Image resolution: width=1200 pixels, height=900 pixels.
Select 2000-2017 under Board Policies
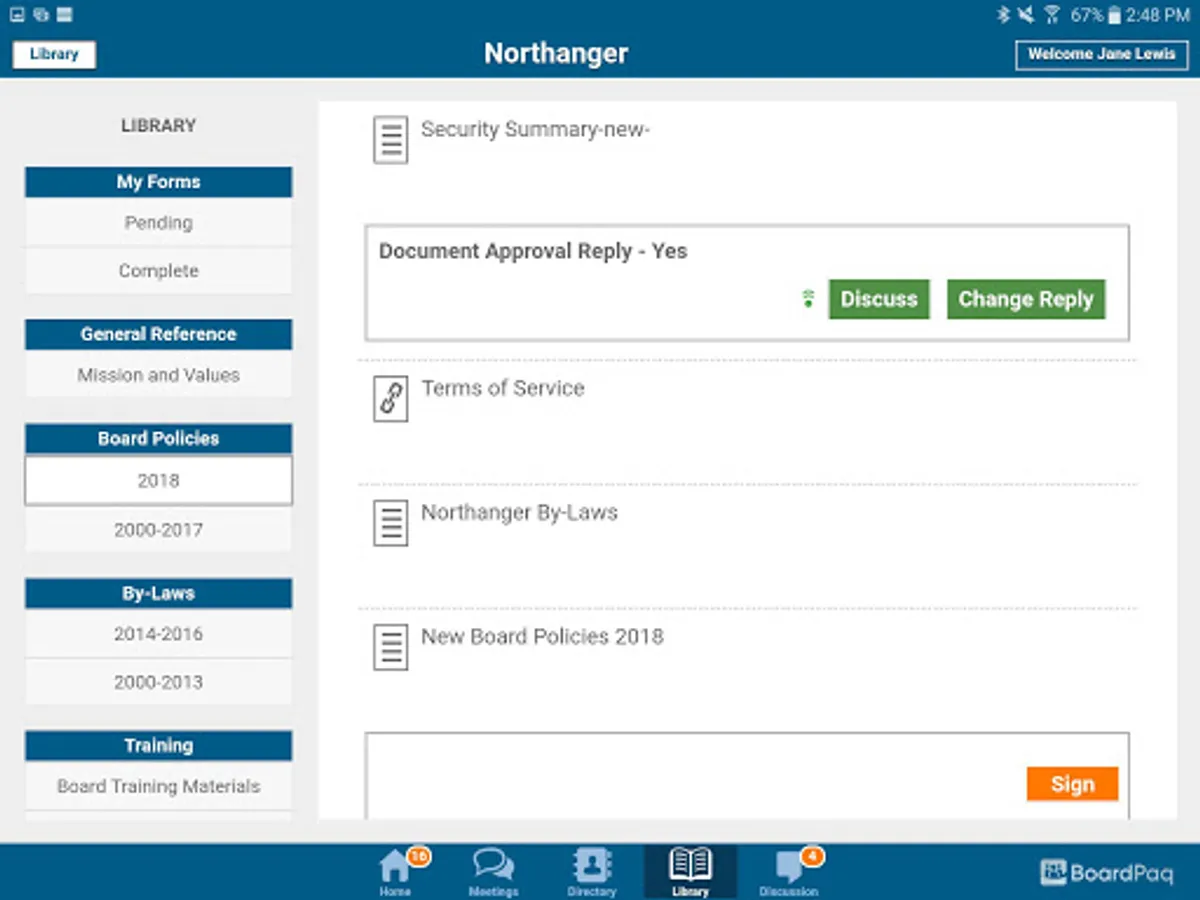pos(159,530)
